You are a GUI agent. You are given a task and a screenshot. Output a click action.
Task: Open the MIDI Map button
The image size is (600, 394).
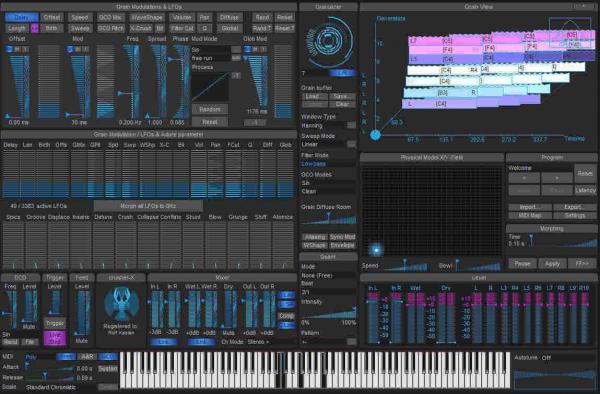click(x=530, y=215)
